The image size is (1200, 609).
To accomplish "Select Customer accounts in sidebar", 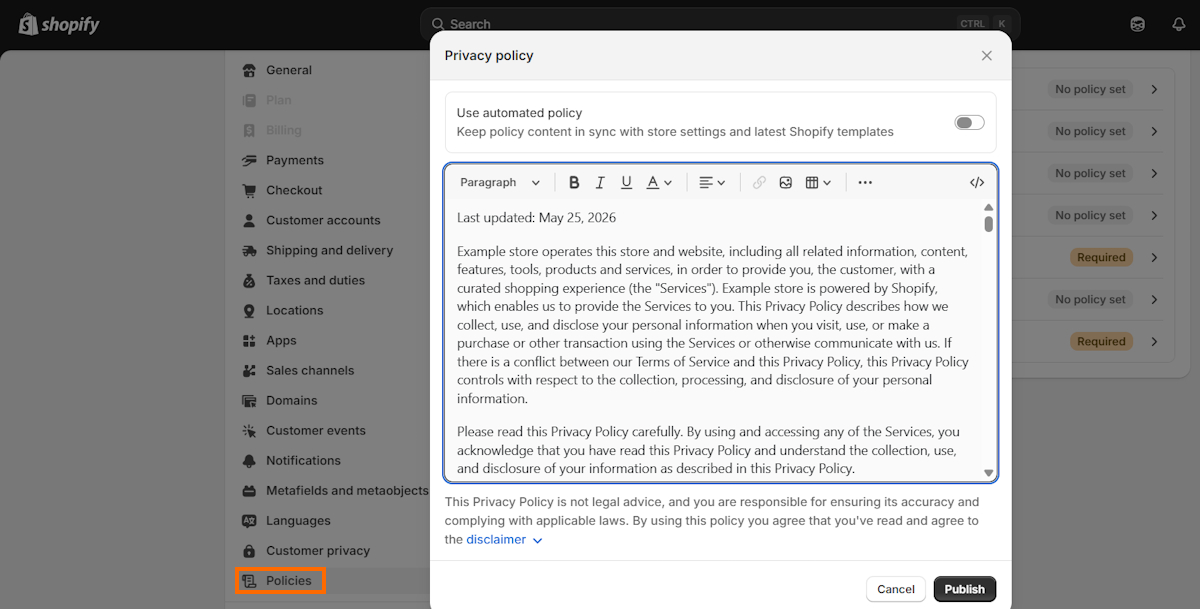I will (323, 220).
